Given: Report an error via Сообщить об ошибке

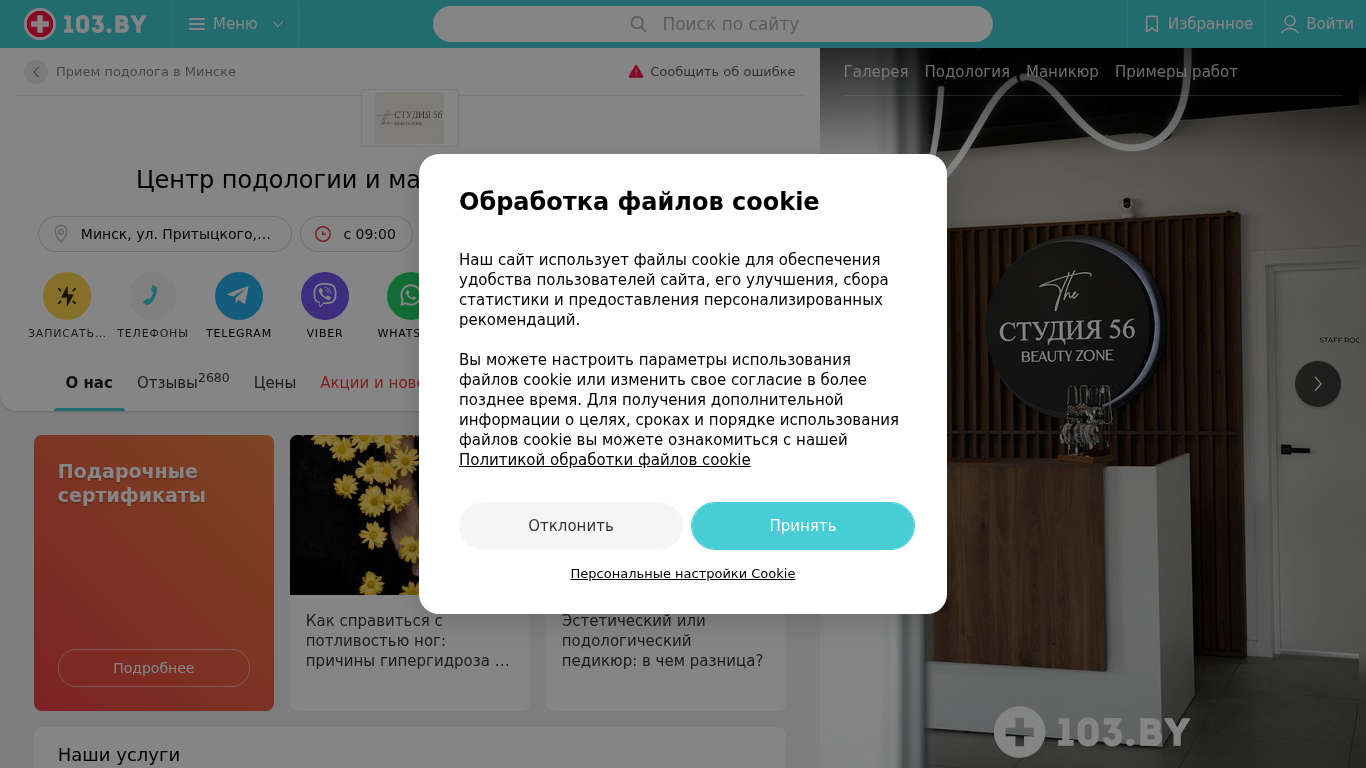Looking at the screenshot, I should (x=712, y=72).
